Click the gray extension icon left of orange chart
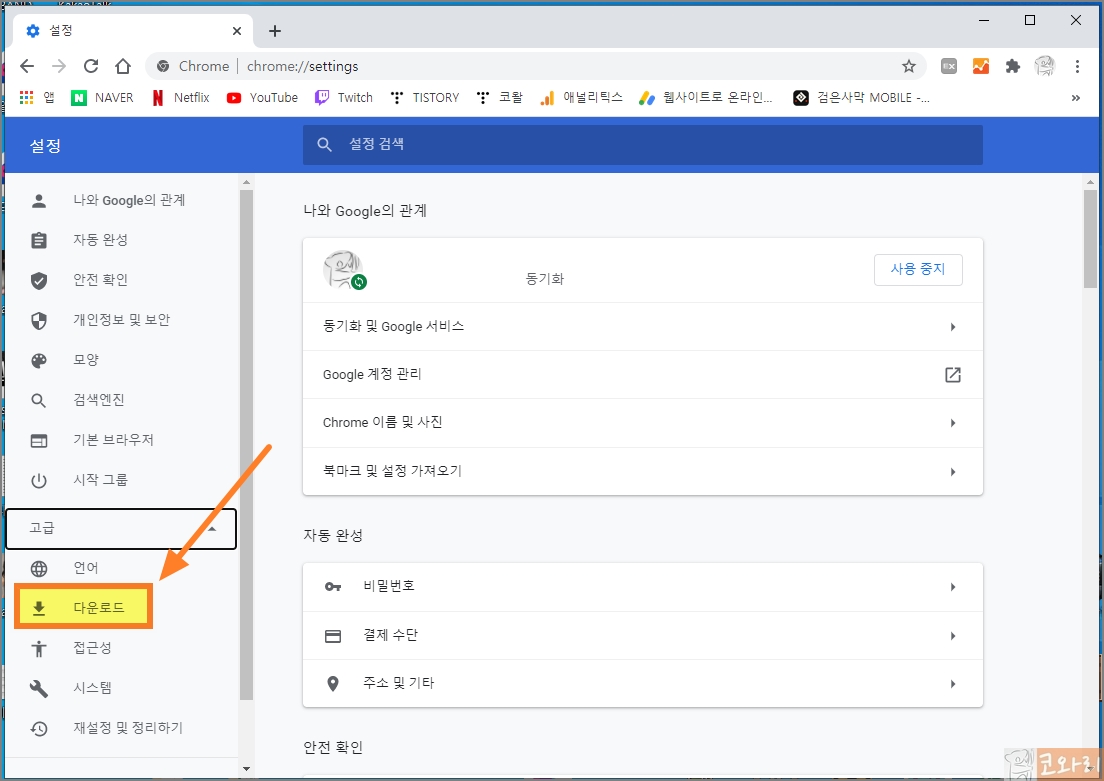This screenshot has width=1104, height=781. click(949, 66)
